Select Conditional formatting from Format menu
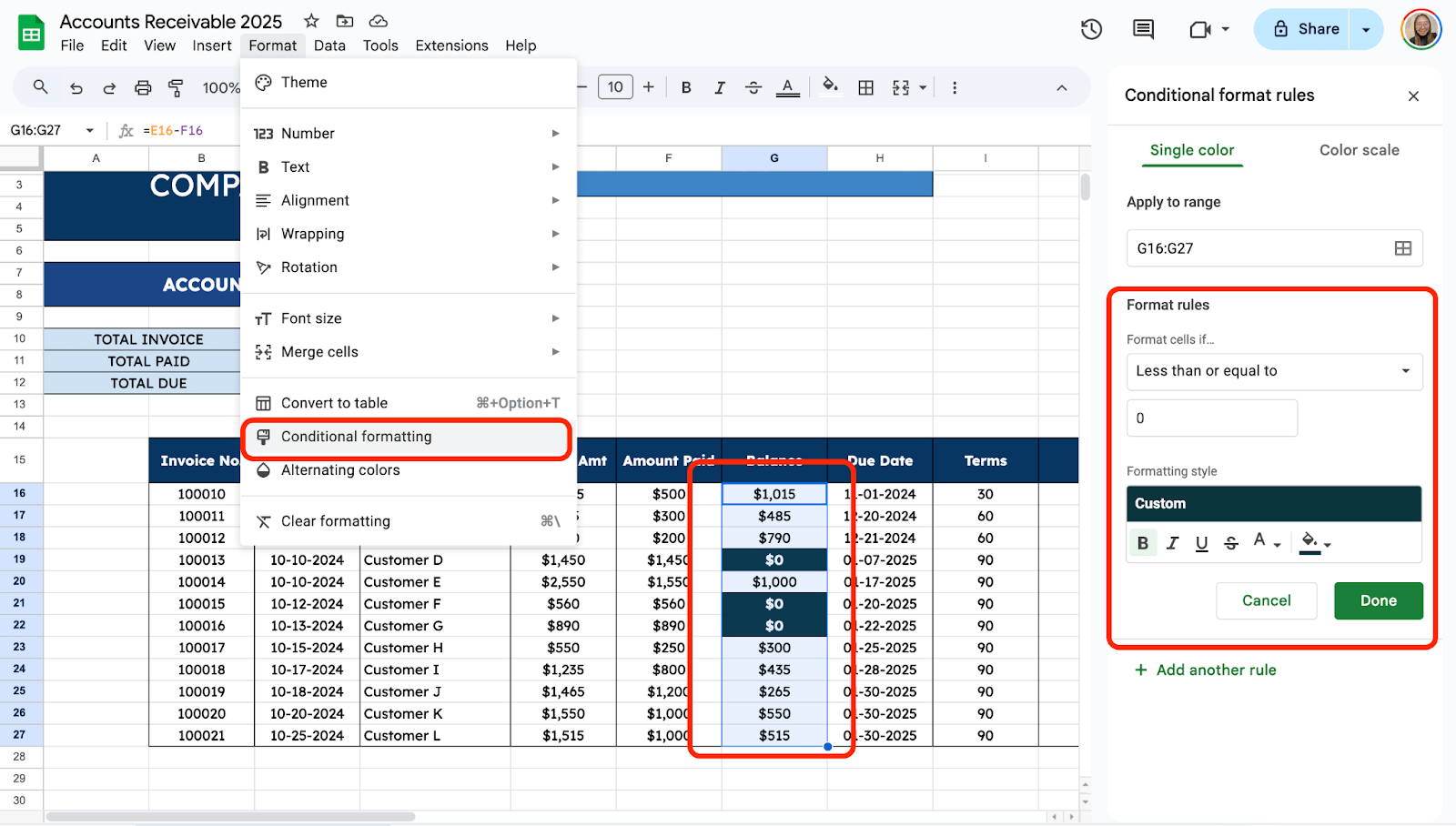 tap(407, 437)
